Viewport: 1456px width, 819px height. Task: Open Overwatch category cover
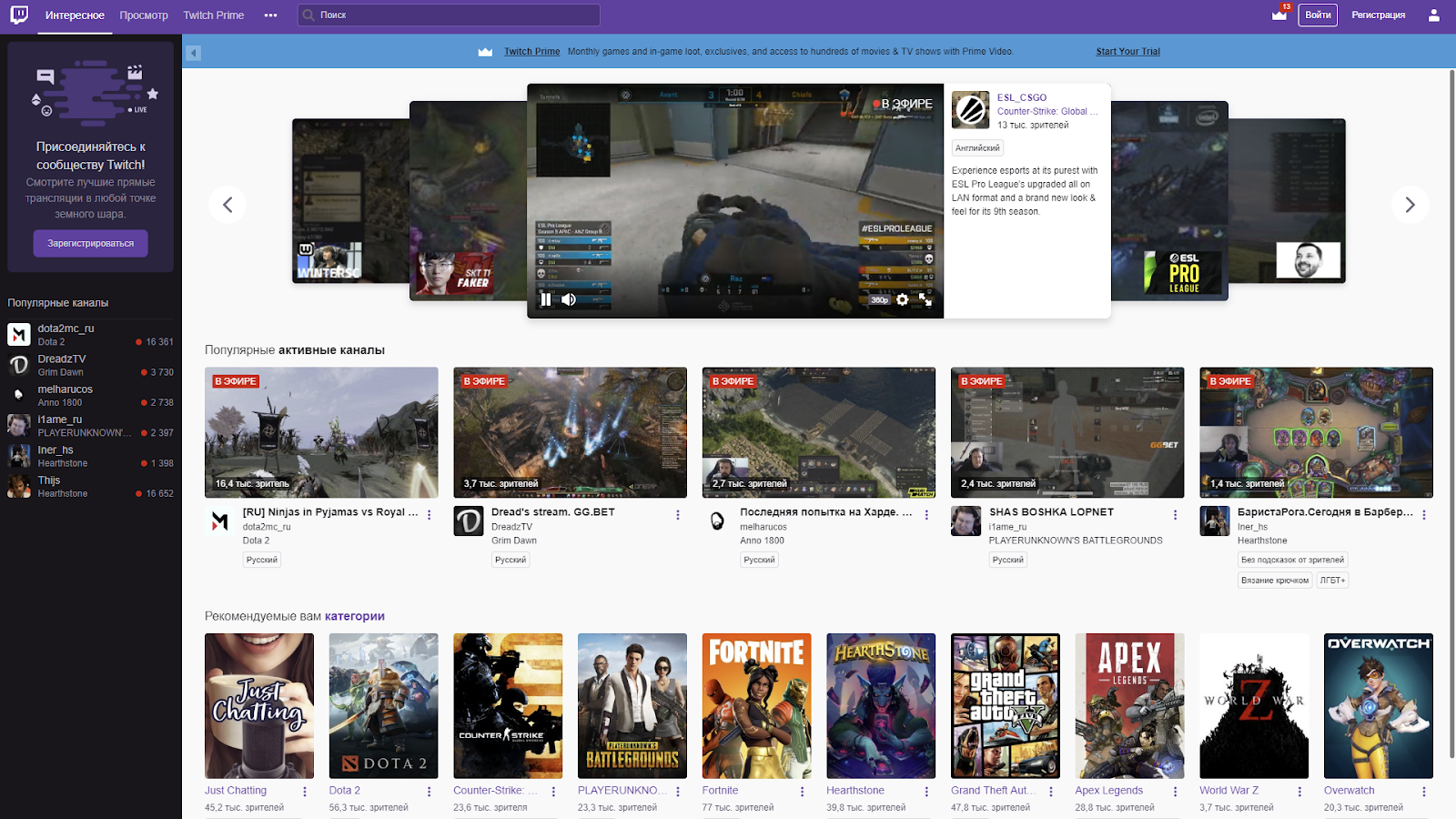(x=1379, y=706)
